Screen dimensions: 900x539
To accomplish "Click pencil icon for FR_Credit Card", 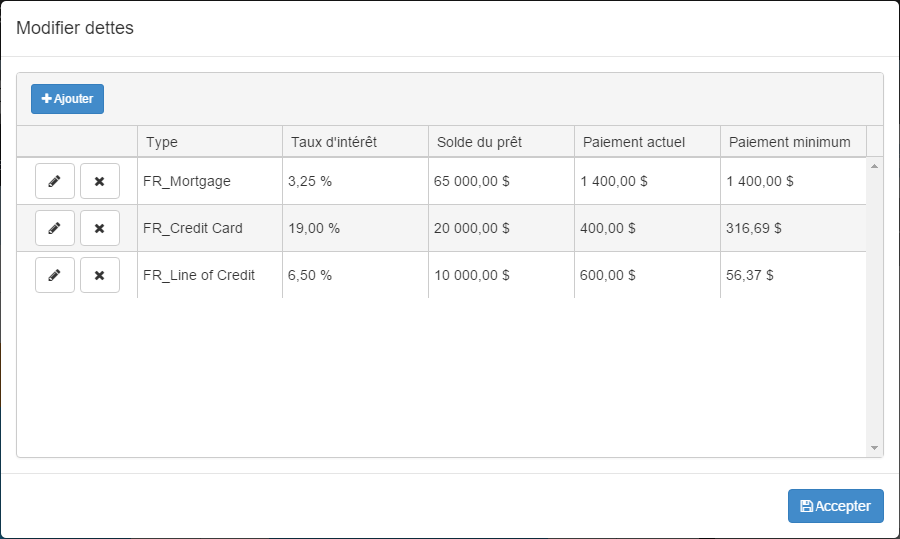I will point(55,228).
